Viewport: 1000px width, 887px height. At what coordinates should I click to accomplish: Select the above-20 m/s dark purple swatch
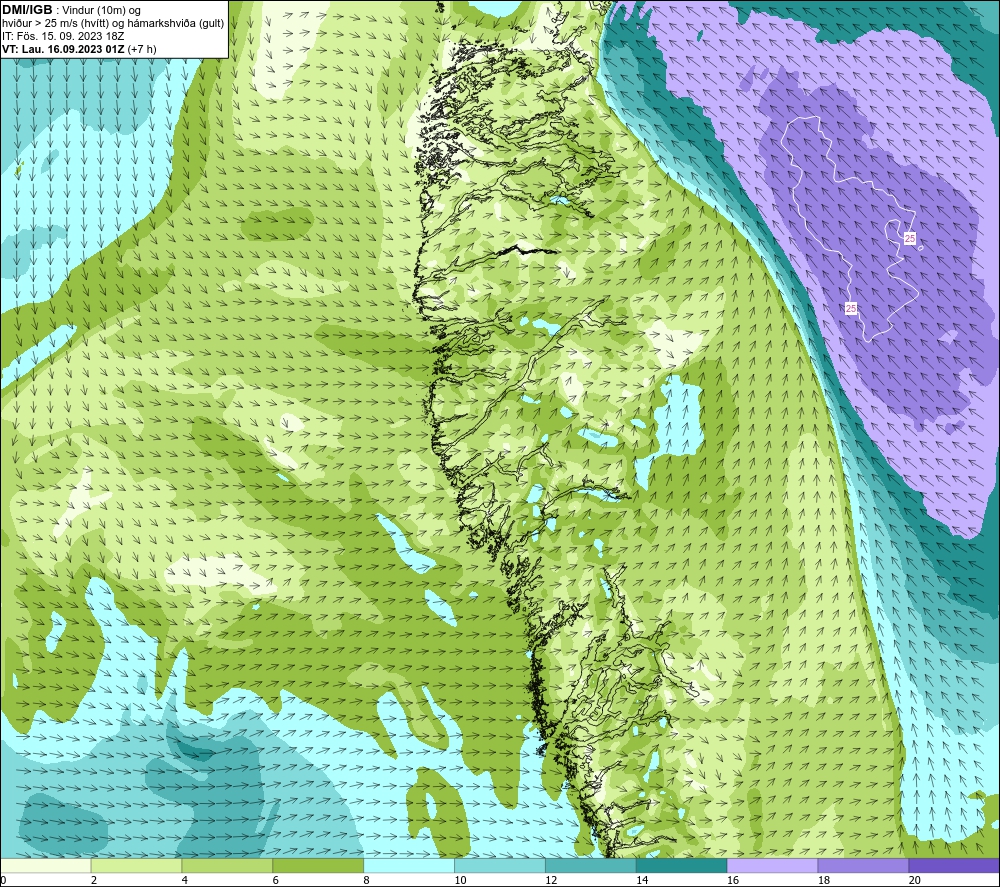point(954,865)
